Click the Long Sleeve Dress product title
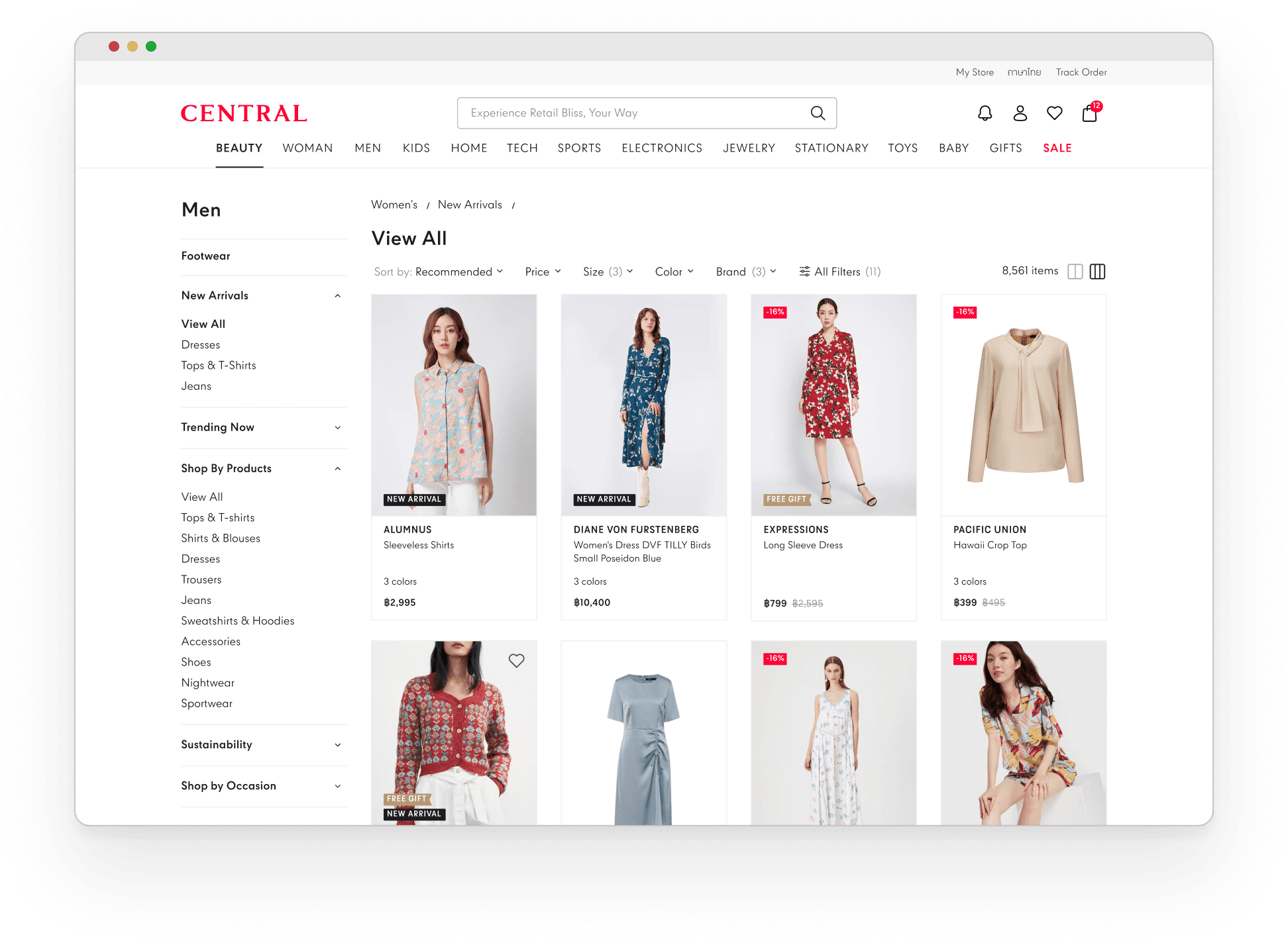Image resolution: width=1288 pixels, height=943 pixels. tap(803, 546)
